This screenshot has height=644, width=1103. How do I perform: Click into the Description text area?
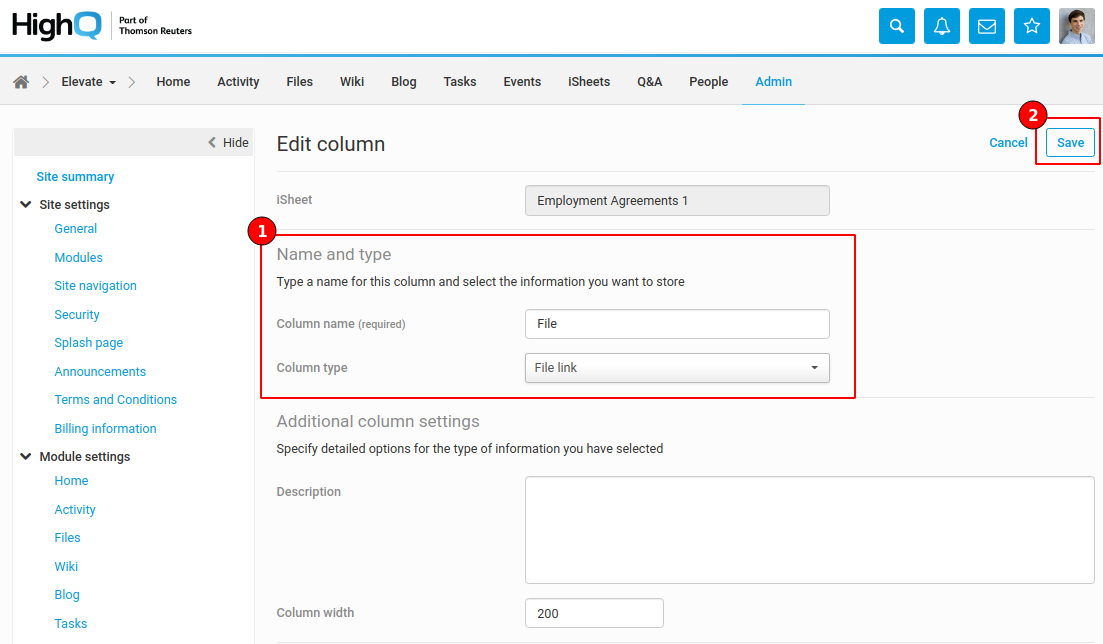[x=809, y=530]
